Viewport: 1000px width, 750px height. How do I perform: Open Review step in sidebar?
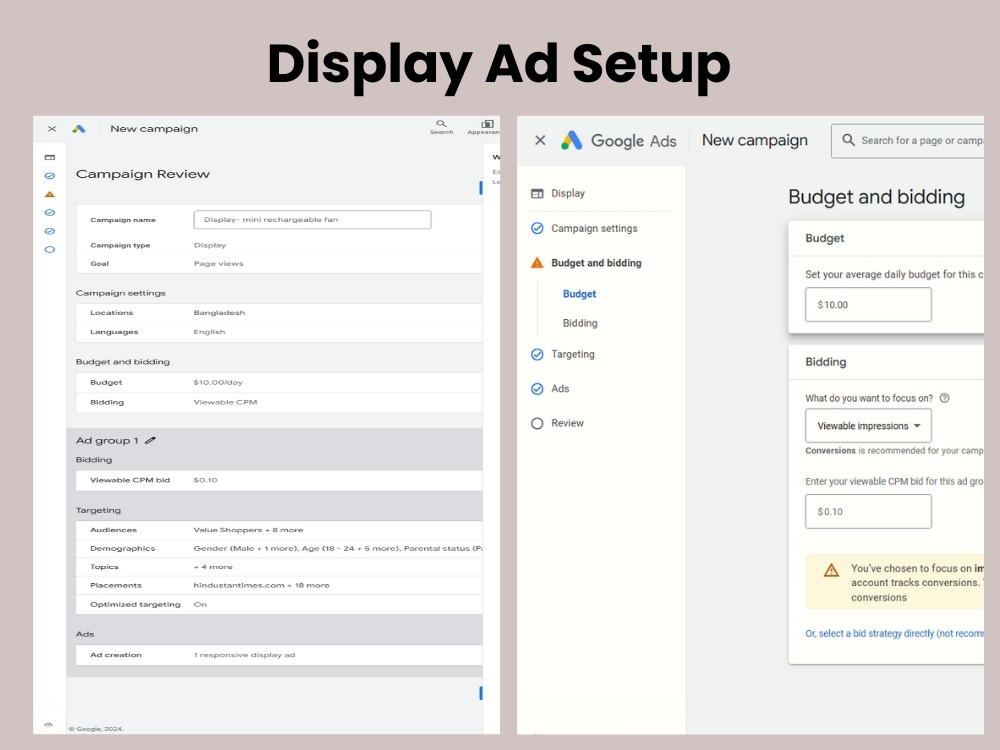567,423
